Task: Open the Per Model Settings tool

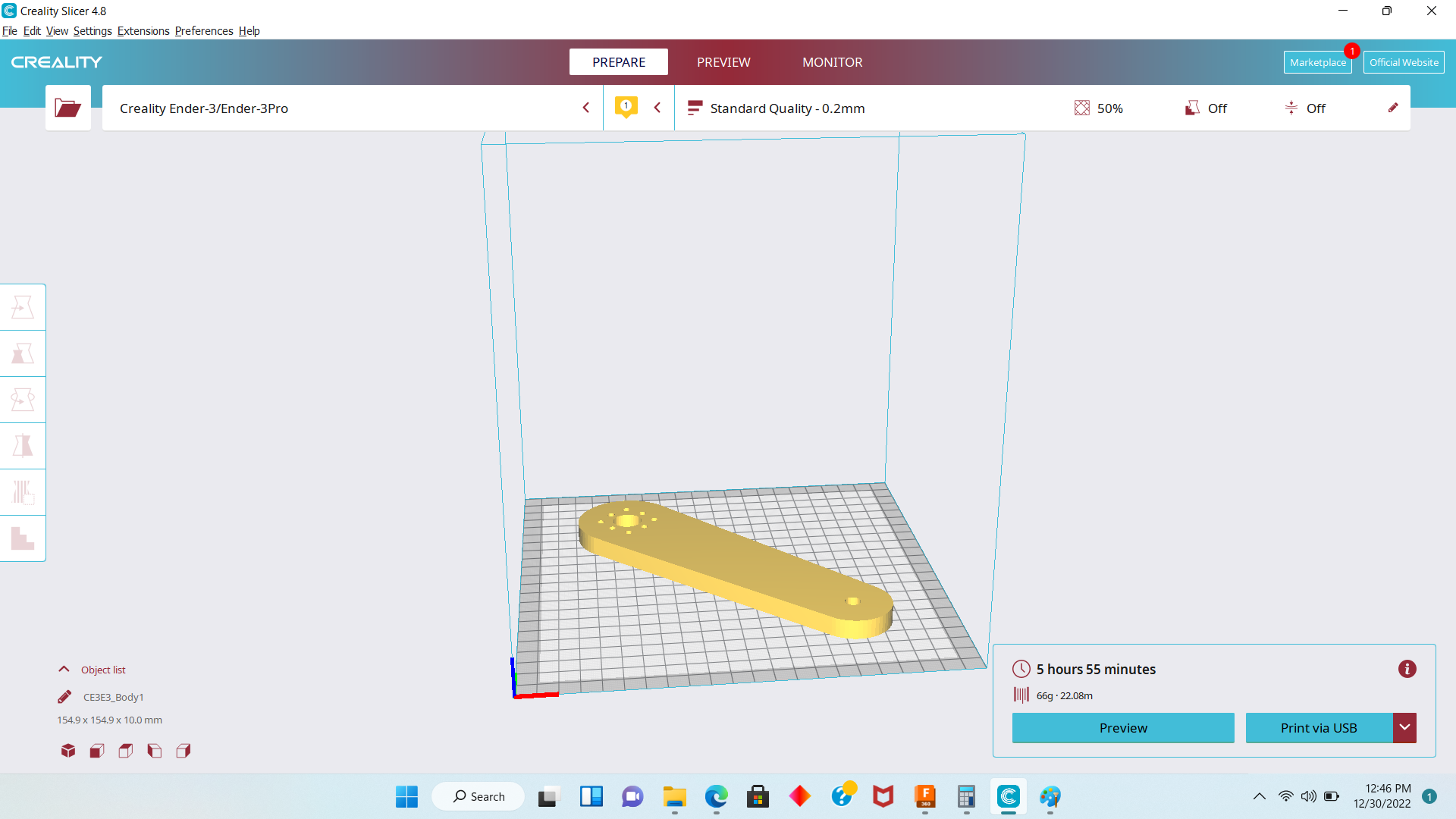Action: point(23,492)
